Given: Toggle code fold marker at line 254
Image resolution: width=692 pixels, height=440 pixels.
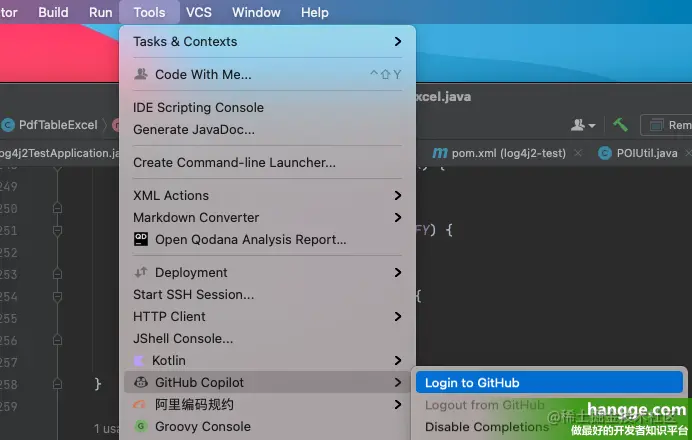Looking at the screenshot, I should tap(57, 297).
